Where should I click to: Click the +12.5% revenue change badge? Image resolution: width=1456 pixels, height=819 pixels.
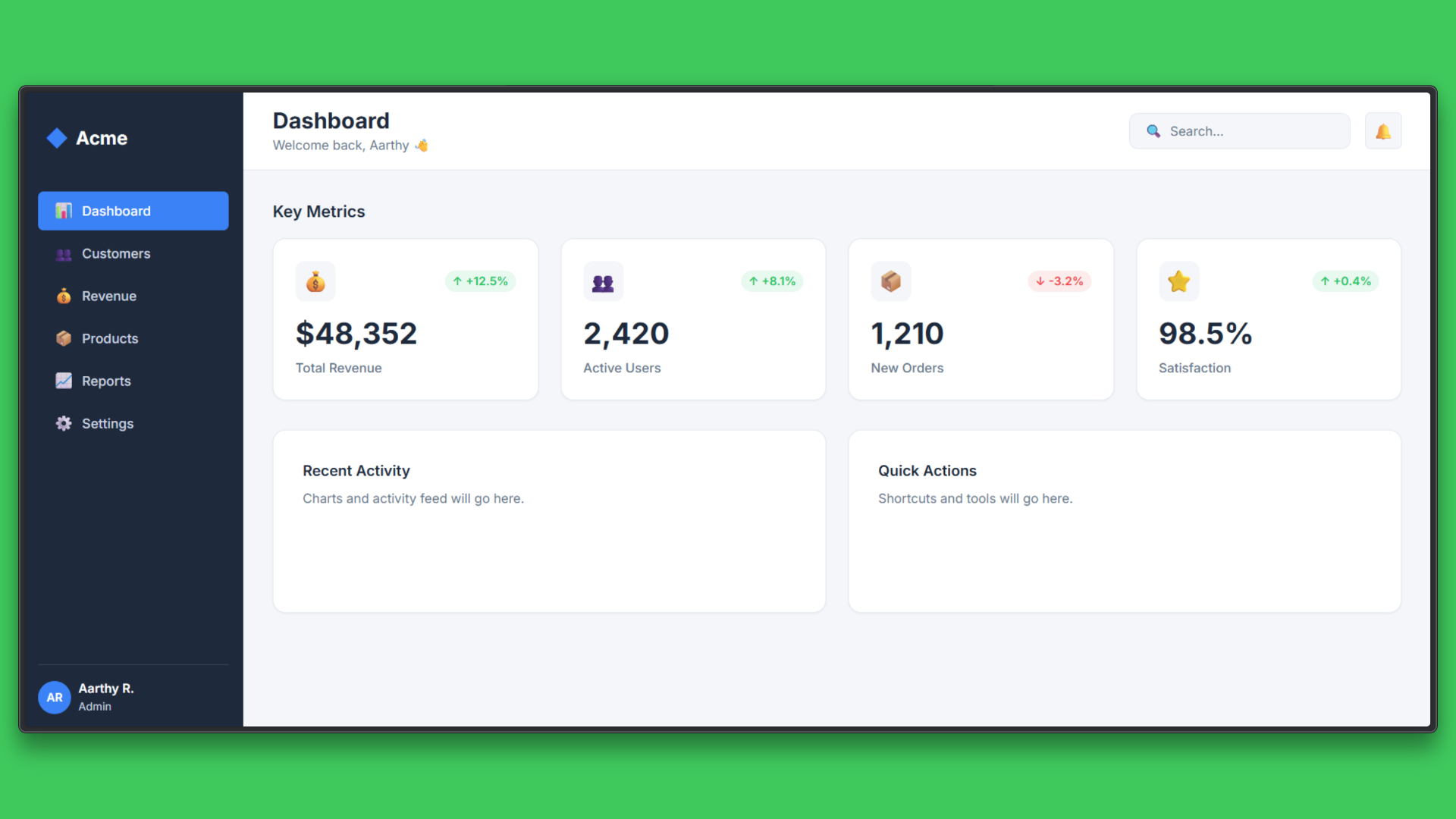click(480, 281)
